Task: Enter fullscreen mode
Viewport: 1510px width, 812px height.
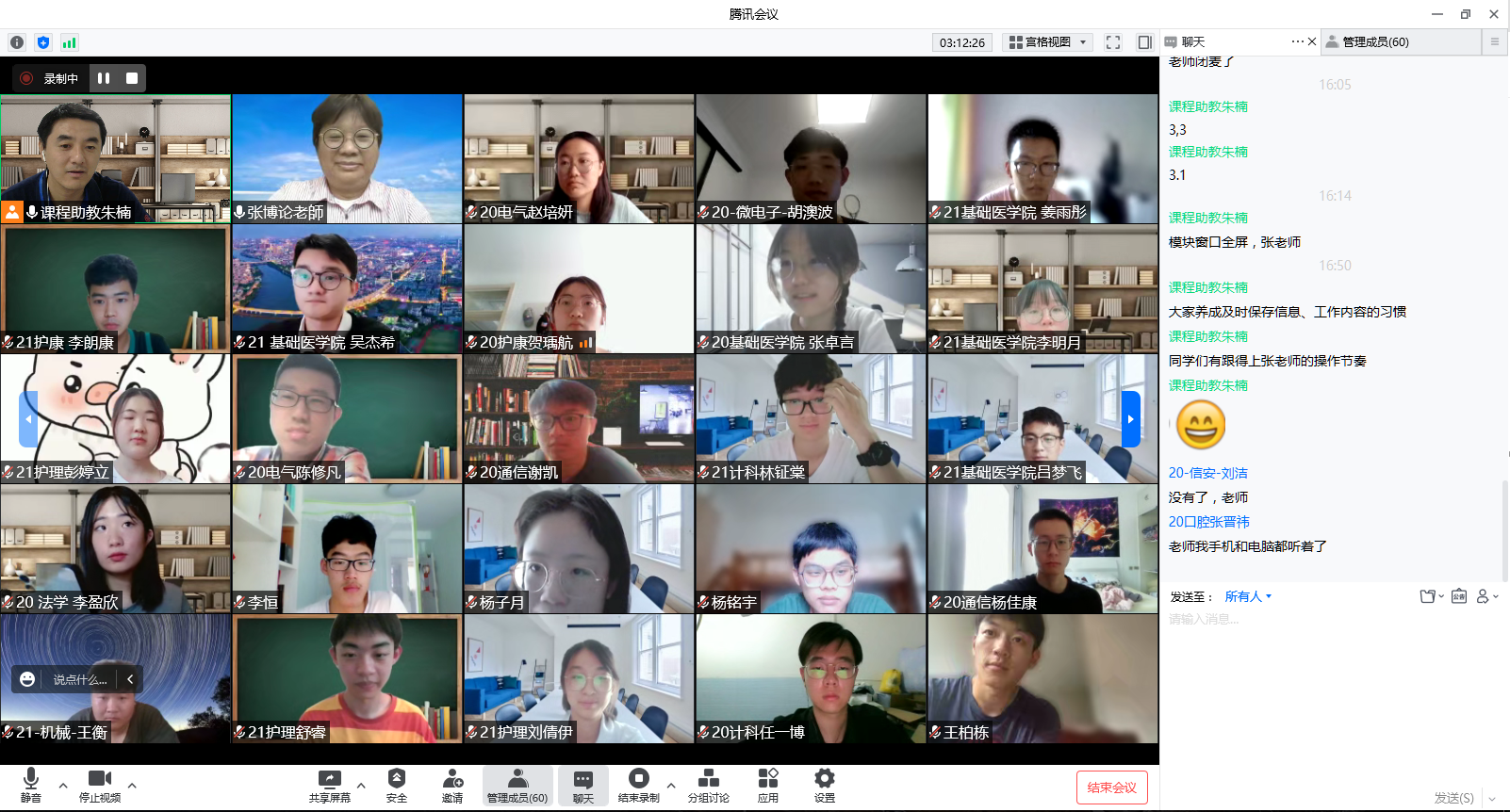Action: click(x=1113, y=42)
